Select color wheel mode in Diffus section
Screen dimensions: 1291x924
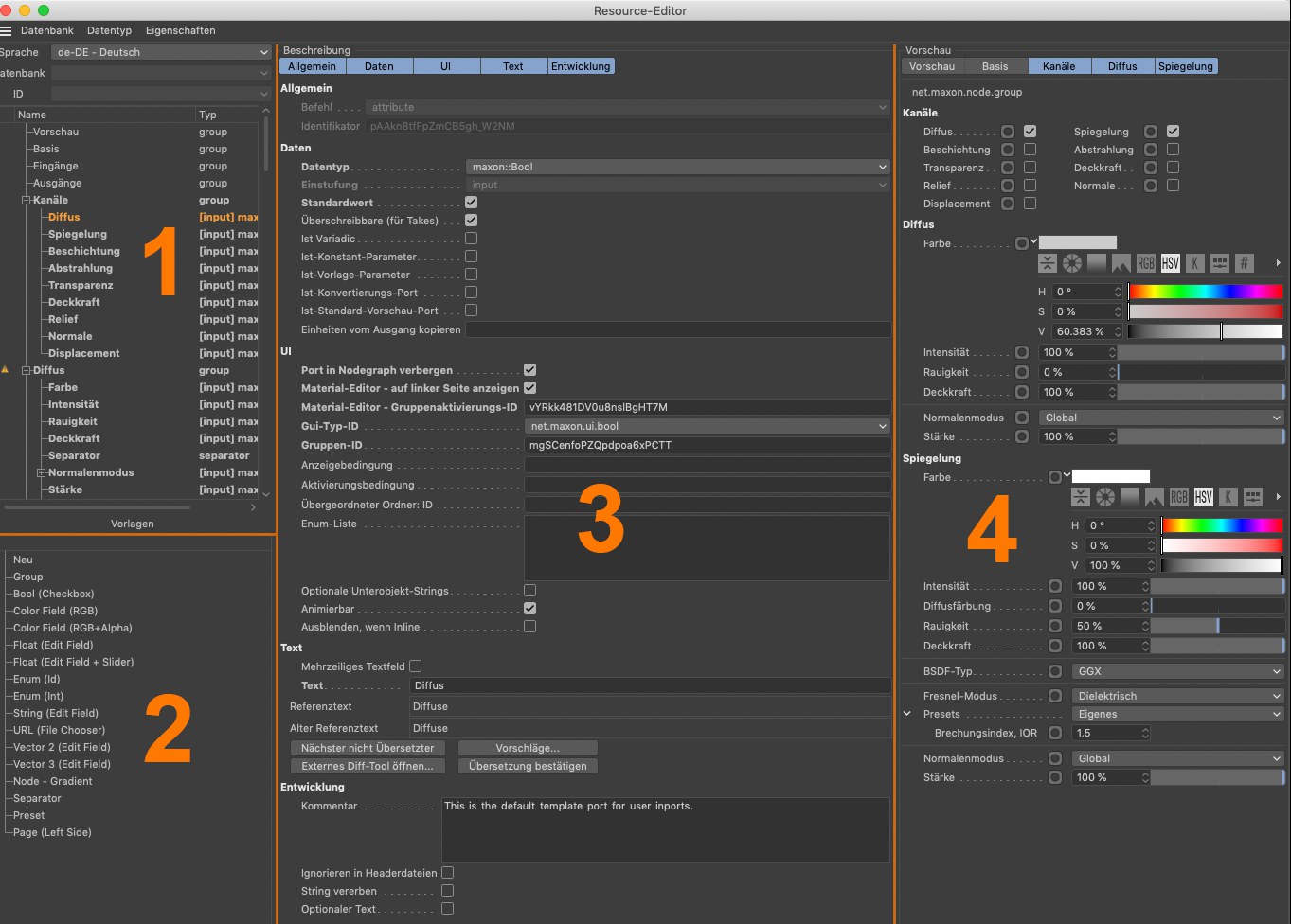[1071, 263]
